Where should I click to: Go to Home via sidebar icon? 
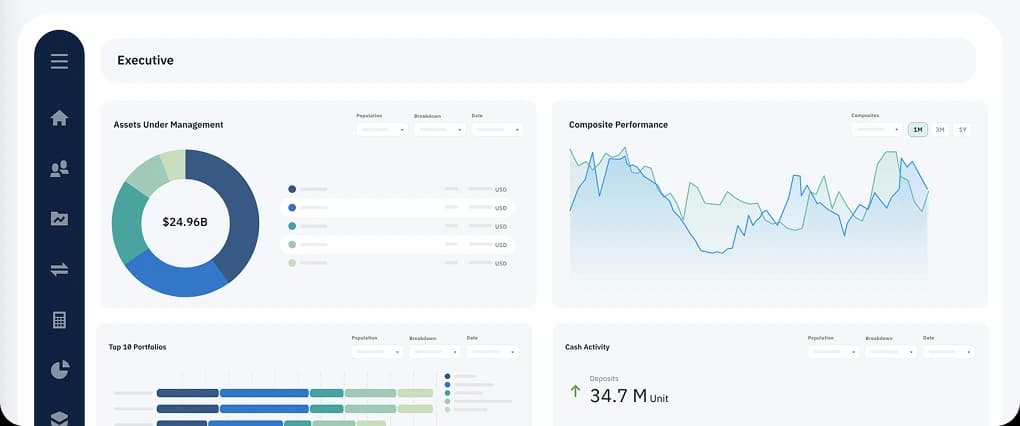coord(59,118)
